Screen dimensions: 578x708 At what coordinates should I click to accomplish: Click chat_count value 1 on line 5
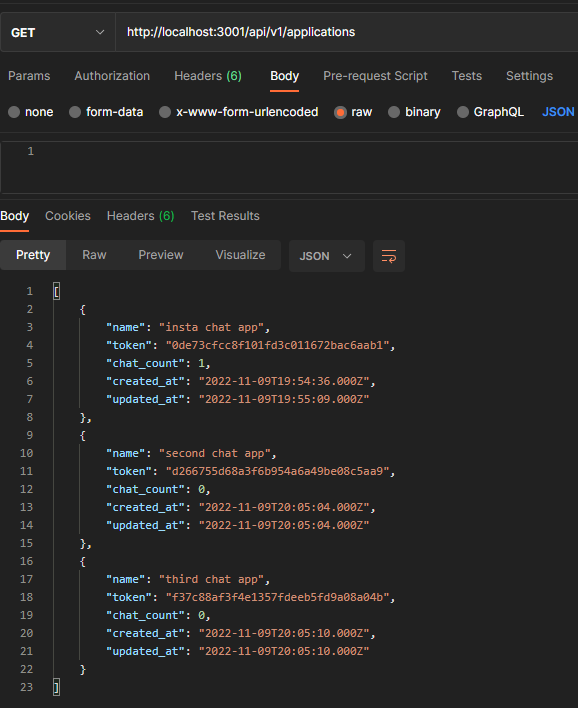[x=201, y=363]
